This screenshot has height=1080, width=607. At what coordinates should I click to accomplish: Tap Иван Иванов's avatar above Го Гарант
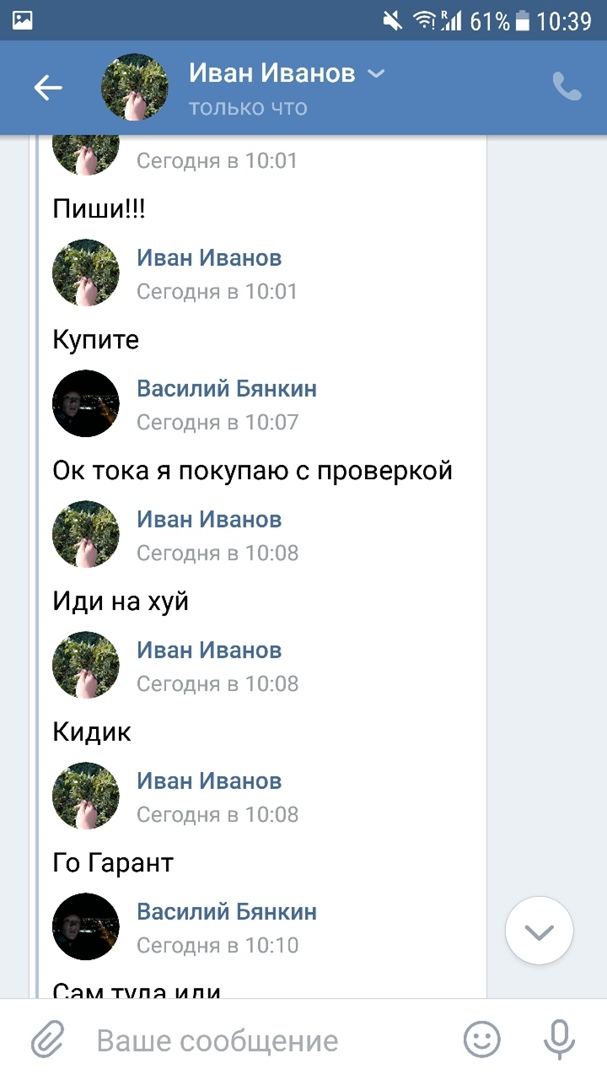click(x=86, y=796)
